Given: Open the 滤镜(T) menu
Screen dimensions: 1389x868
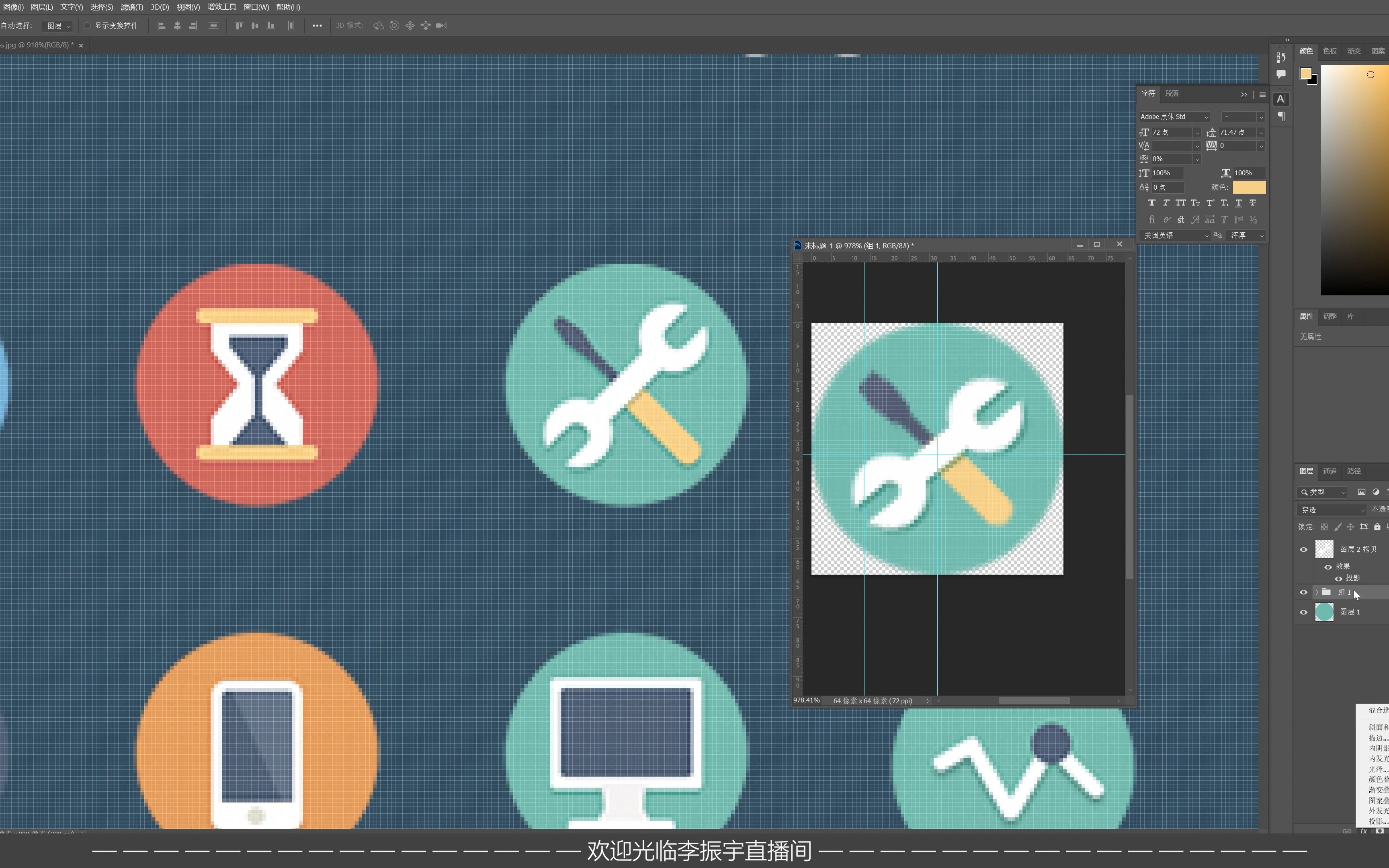Looking at the screenshot, I should [x=131, y=7].
